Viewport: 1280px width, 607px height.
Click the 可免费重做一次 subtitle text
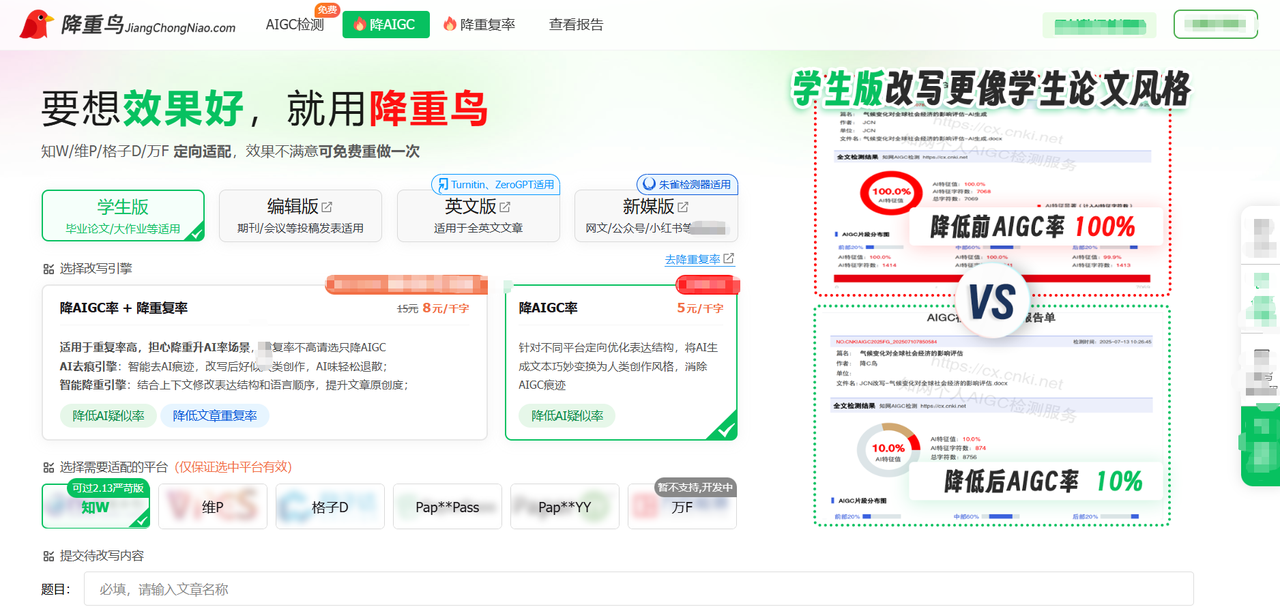(x=369, y=152)
